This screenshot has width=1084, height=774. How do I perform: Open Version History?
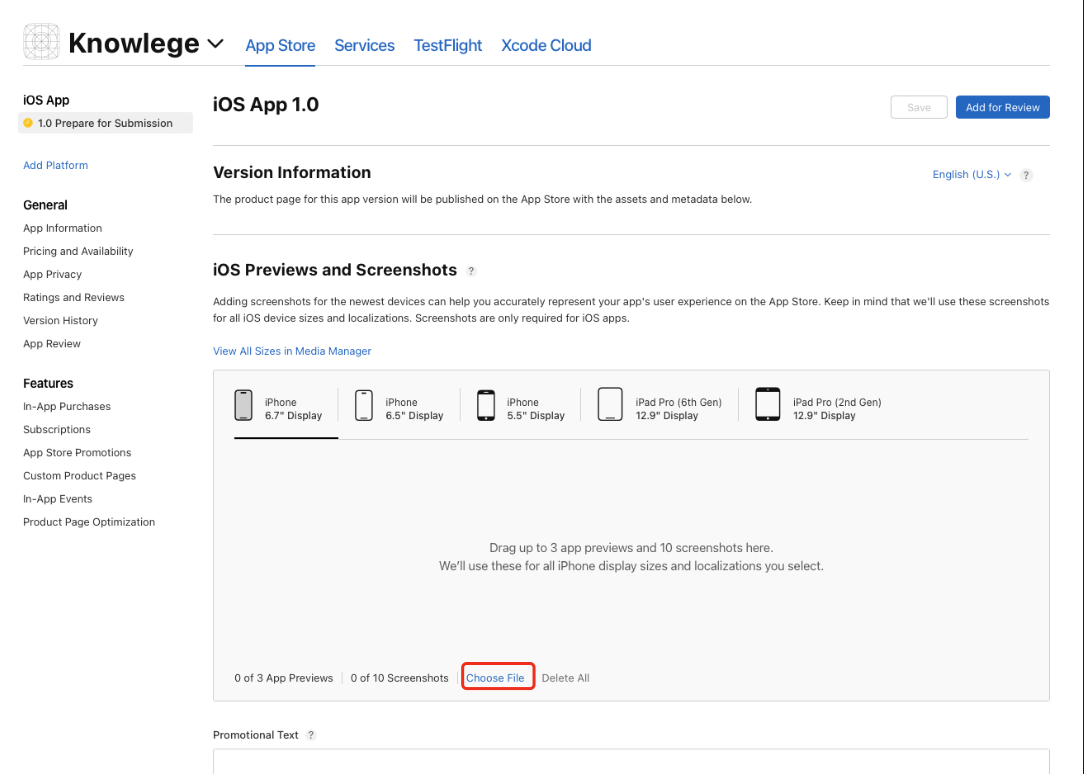[x=60, y=321]
